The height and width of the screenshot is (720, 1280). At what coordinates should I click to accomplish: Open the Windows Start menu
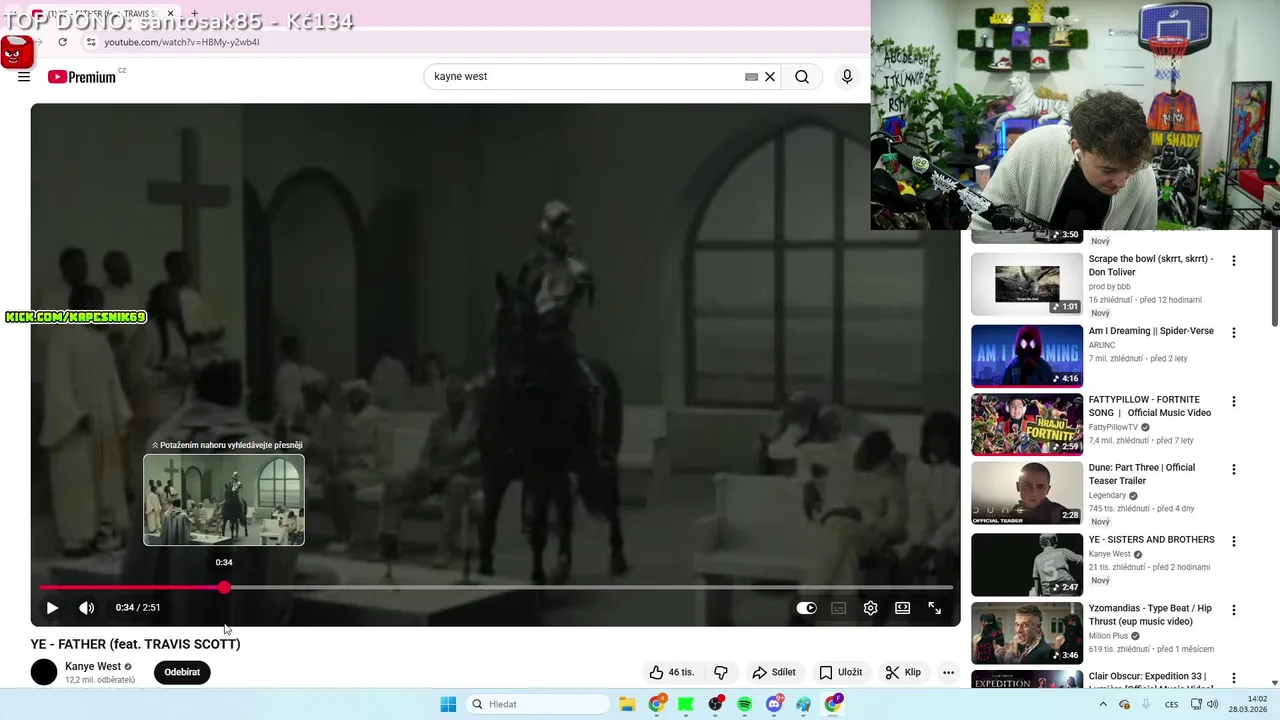[448, 704]
